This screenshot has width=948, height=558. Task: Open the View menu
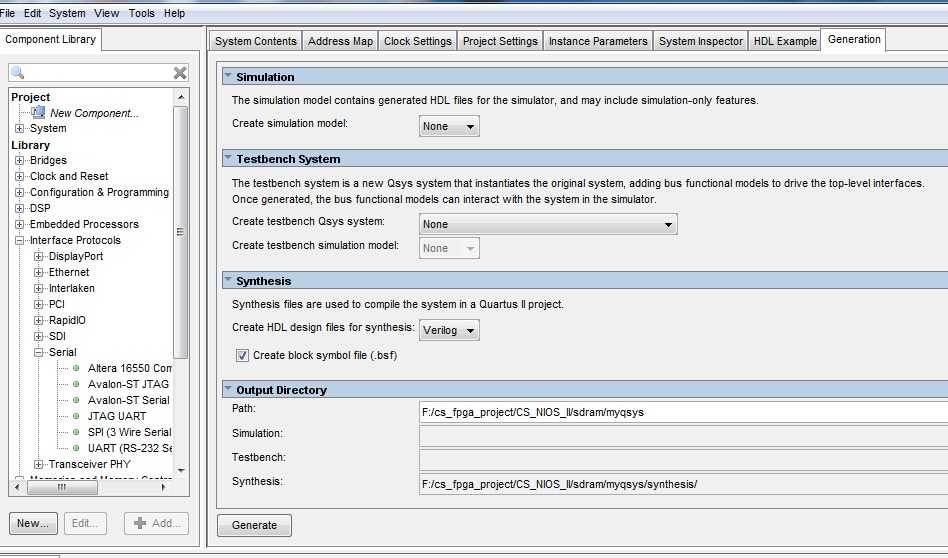pyautogui.click(x=106, y=13)
